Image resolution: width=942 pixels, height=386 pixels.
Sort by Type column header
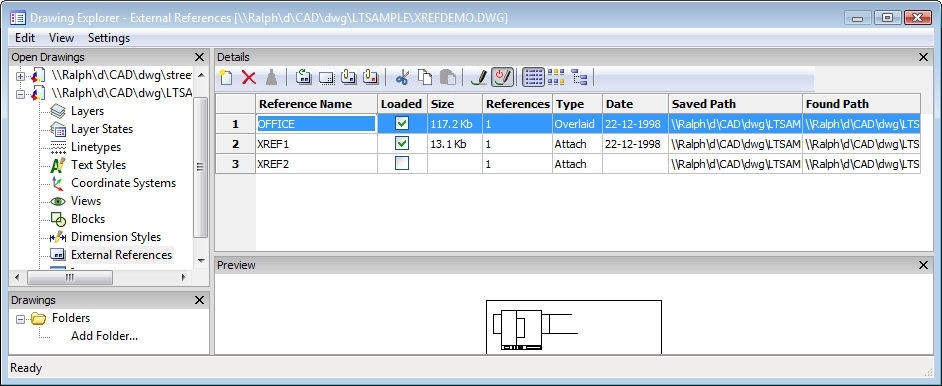(x=577, y=104)
